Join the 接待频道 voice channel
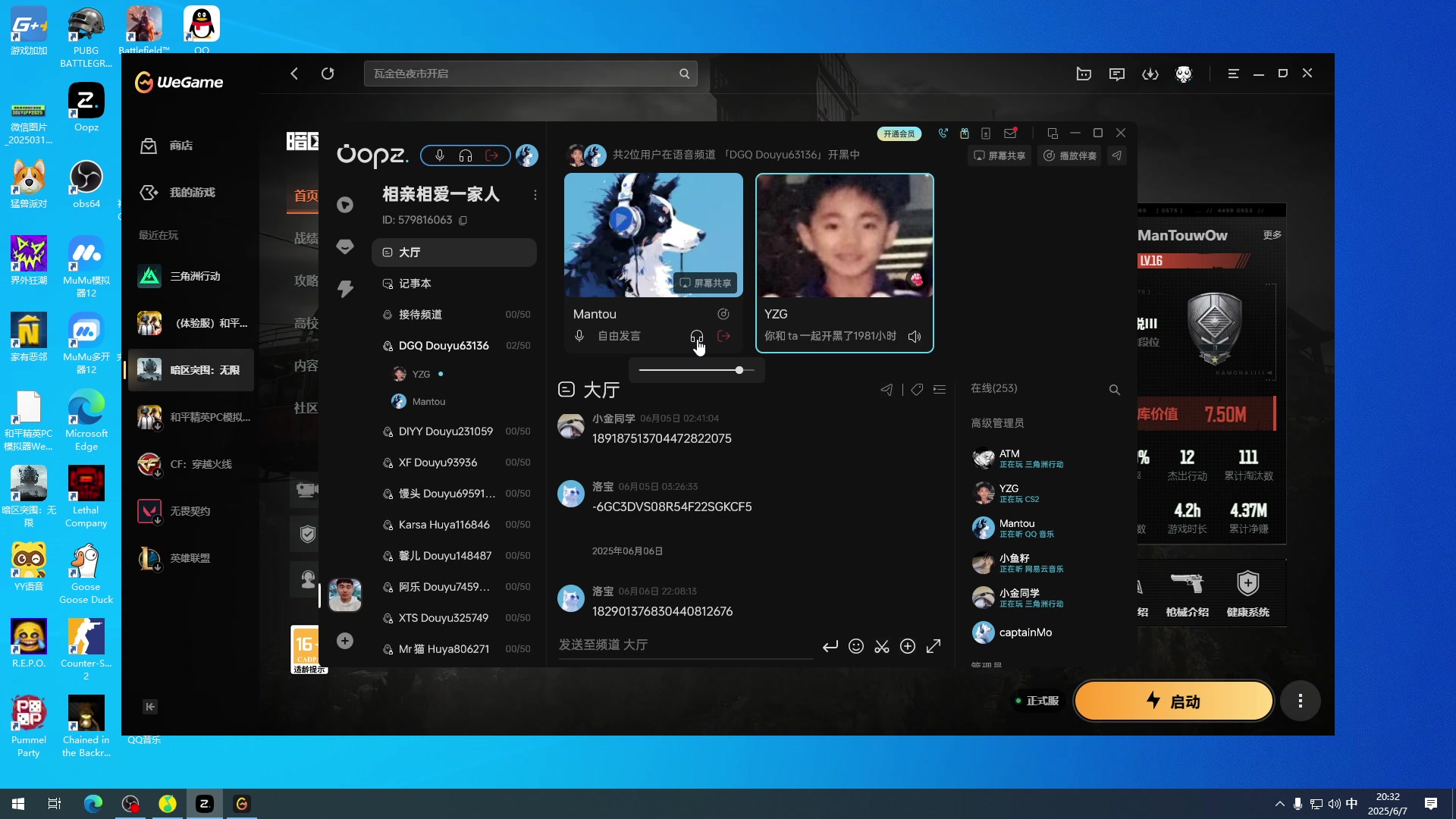Image resolution: width=1456 pixels, height=819 pixels. click(454, 315)
